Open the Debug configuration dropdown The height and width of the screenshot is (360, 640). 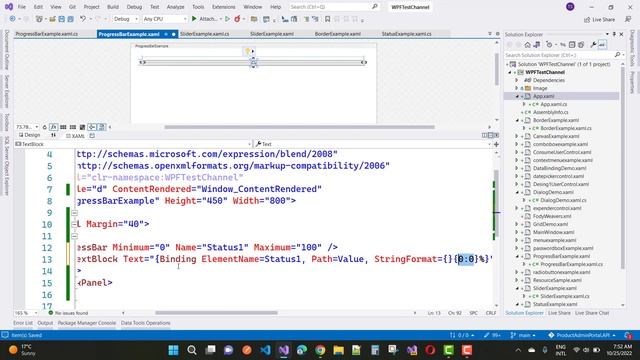click(x=126, y=19)
